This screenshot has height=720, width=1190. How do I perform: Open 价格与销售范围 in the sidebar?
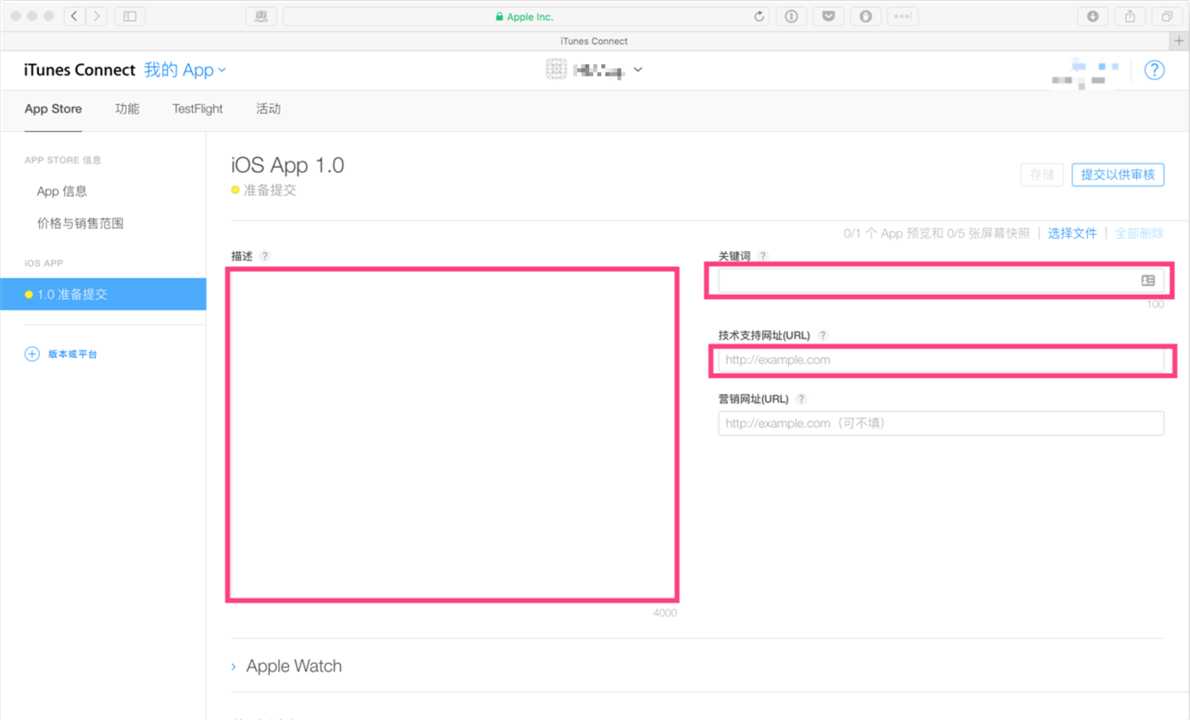pyautogui.click(x=80, y=223)
